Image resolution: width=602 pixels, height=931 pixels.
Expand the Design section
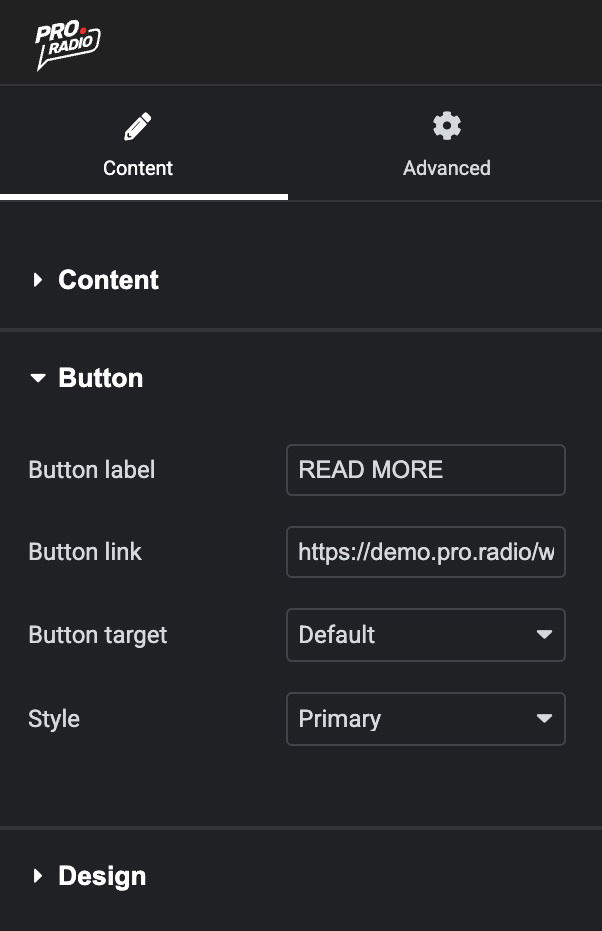click(102, 876)
